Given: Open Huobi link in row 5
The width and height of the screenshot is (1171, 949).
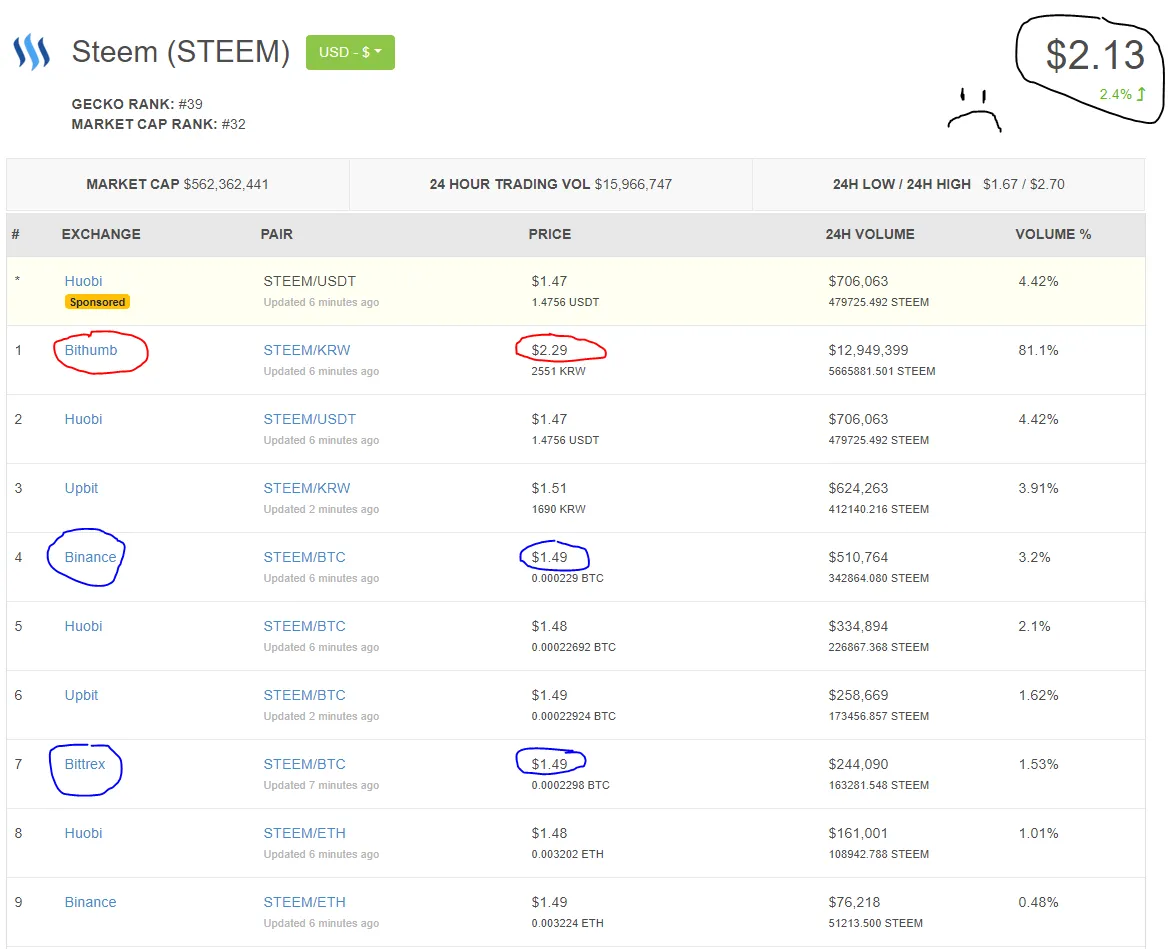Looking at the screenshot, I should click(83, 626).
